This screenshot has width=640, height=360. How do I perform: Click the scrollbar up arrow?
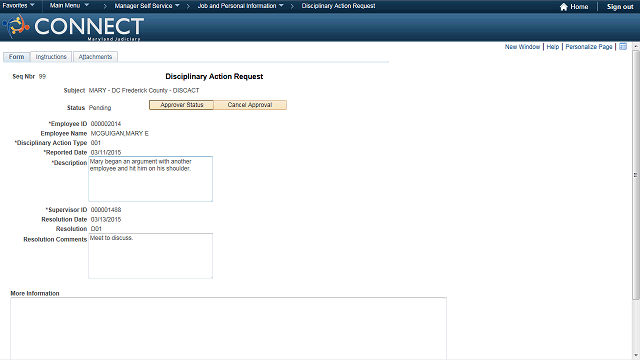[x=636, y=47]
